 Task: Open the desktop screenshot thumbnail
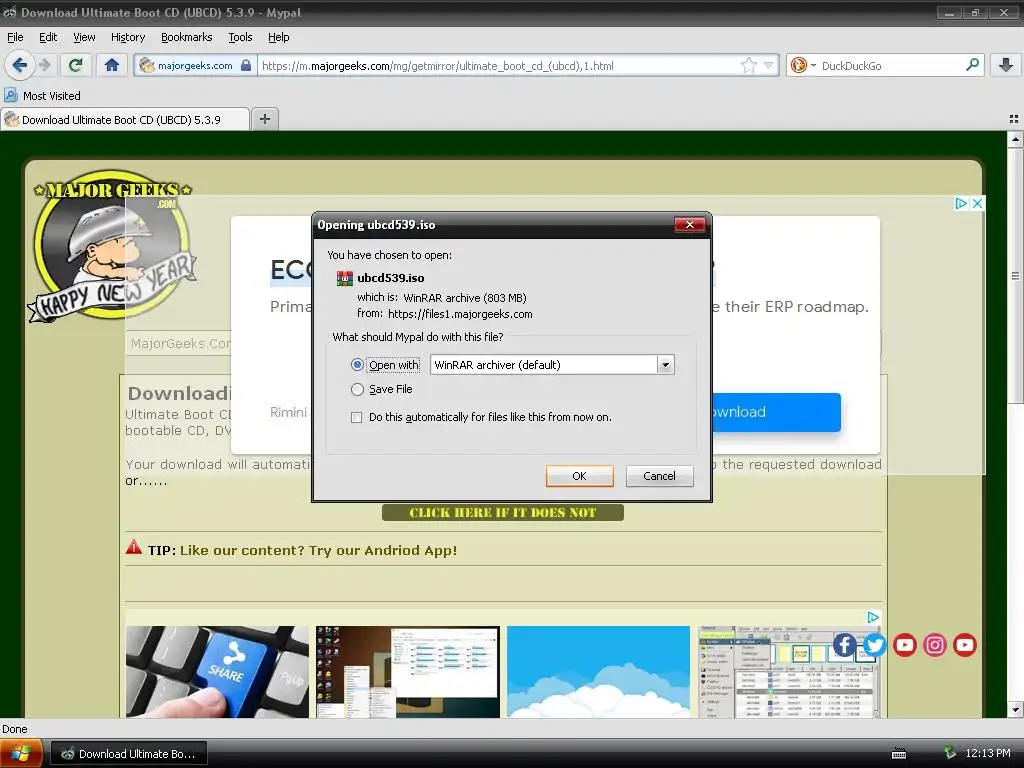click(x=408, y=671)
